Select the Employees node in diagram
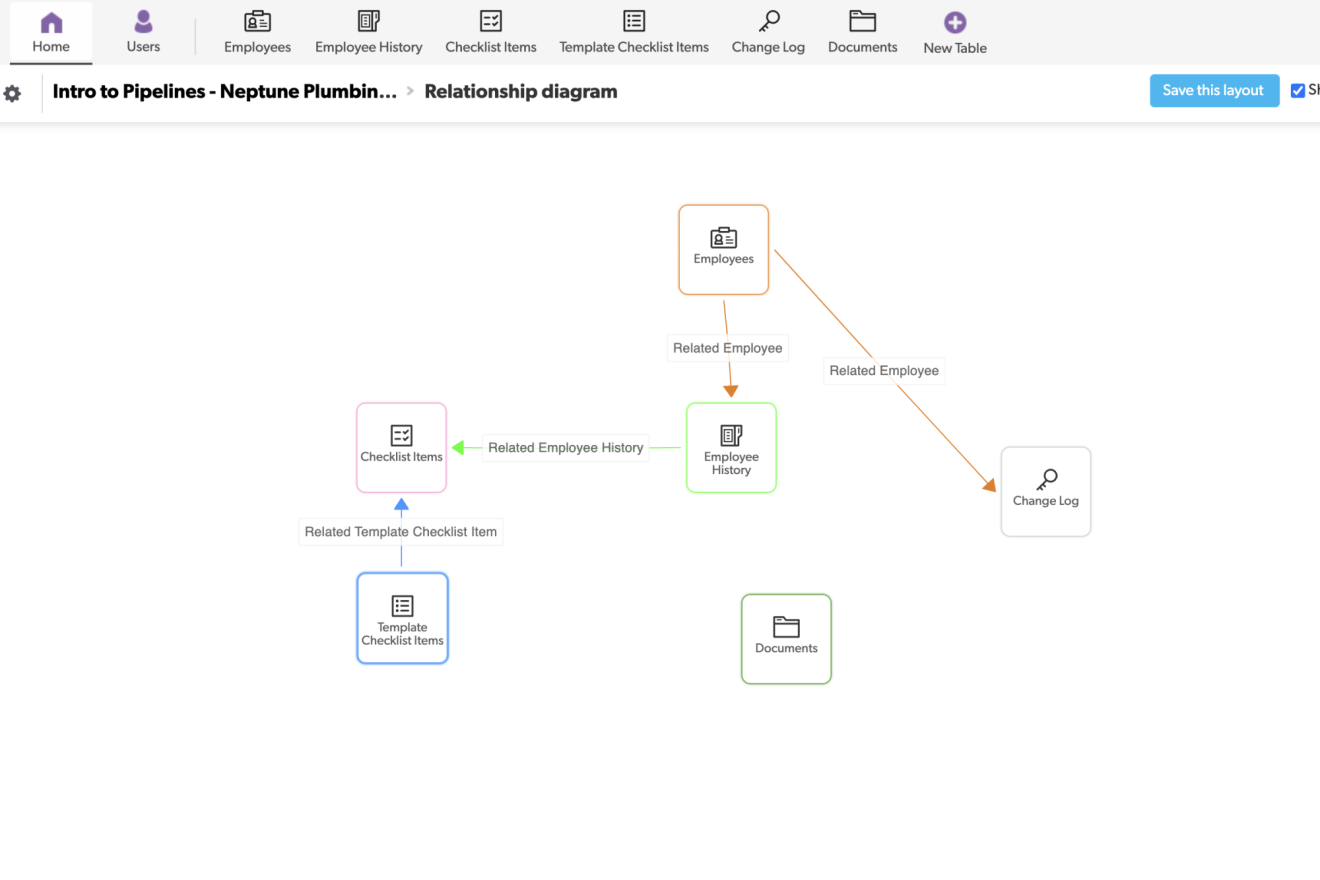The width and height of the screenshot is (1320, 880). [x=723, y=250]
